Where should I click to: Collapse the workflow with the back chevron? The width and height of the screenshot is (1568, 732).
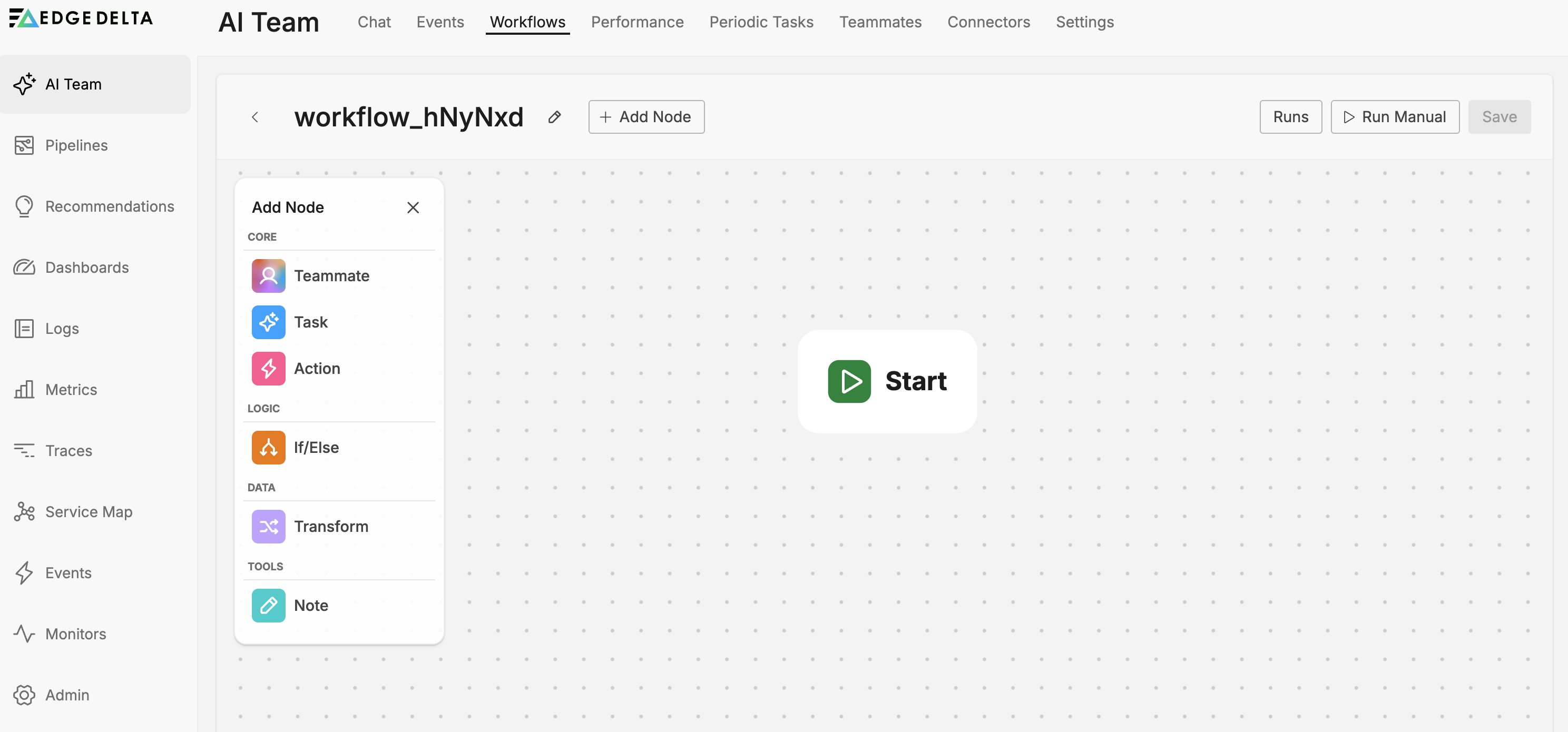pos(255,117)
